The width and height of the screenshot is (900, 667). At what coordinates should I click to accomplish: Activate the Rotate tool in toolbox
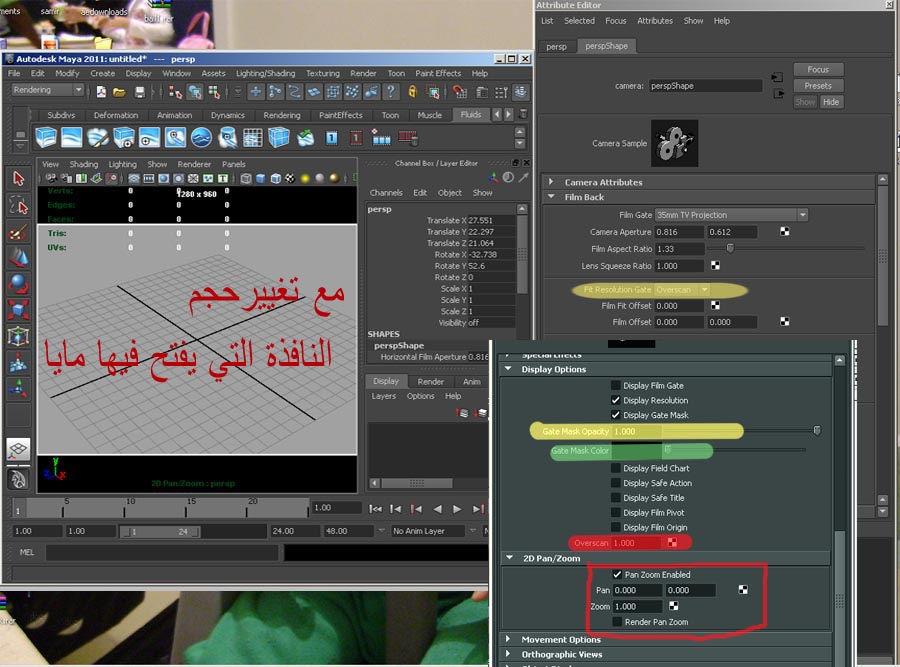[x=18, y=284]
